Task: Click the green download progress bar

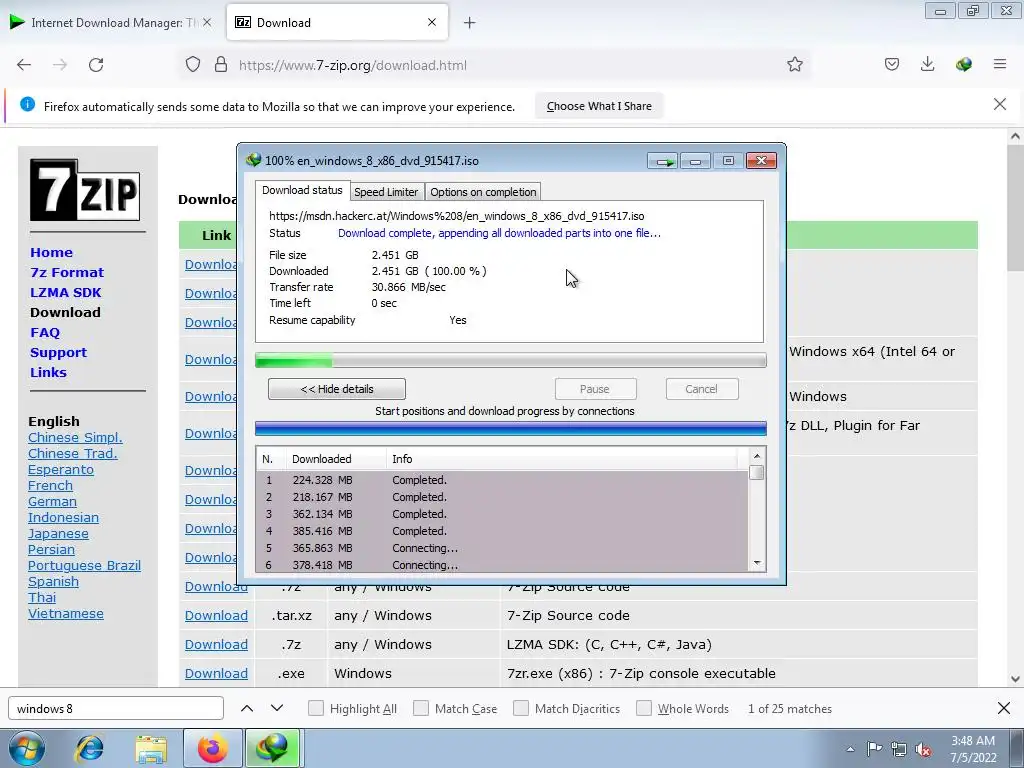Action: click(x=511, y=360)
